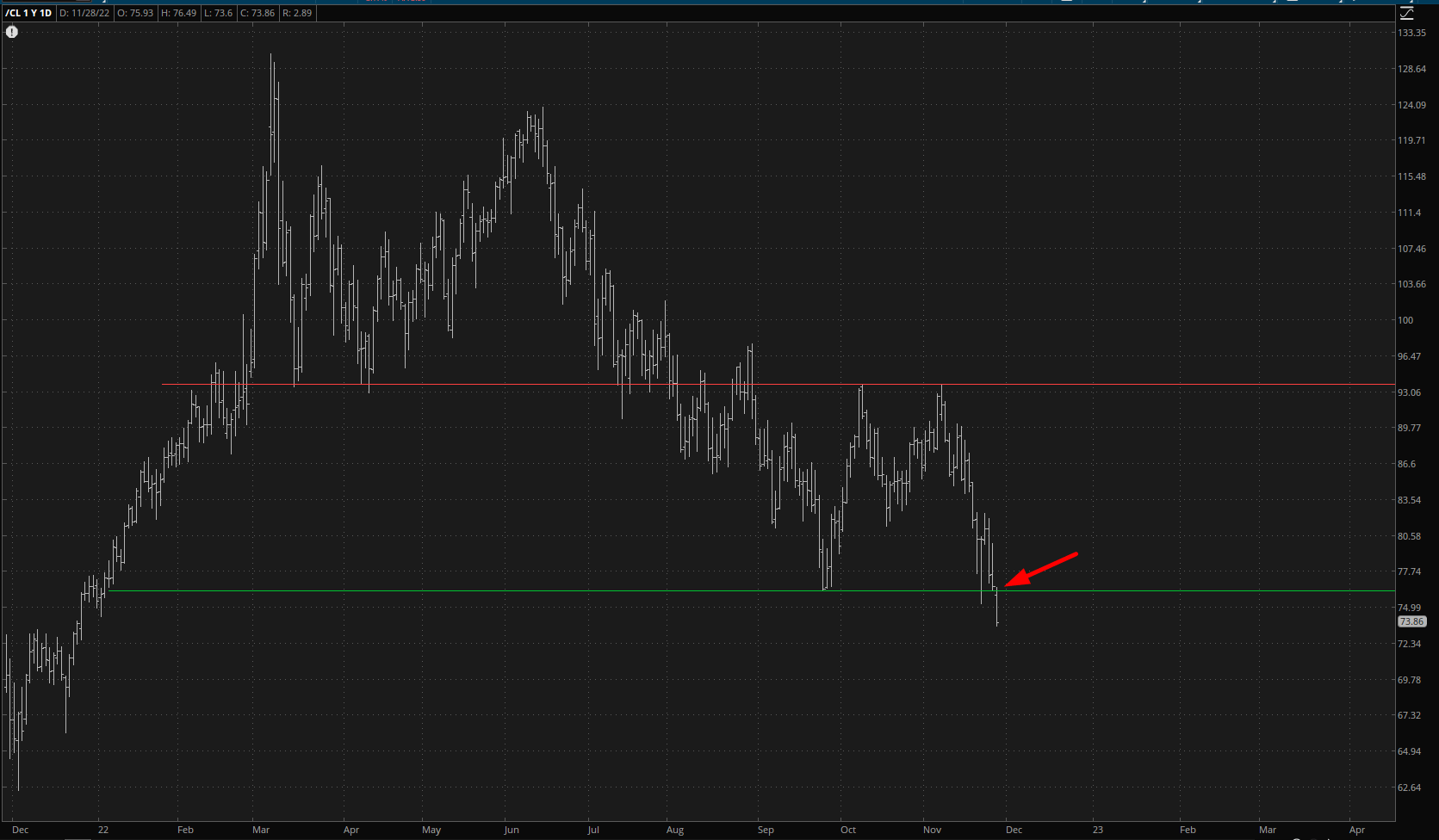Click the Low value L: 73.6
Viewport: 1439px width, 840px height.
click(219, 13)
